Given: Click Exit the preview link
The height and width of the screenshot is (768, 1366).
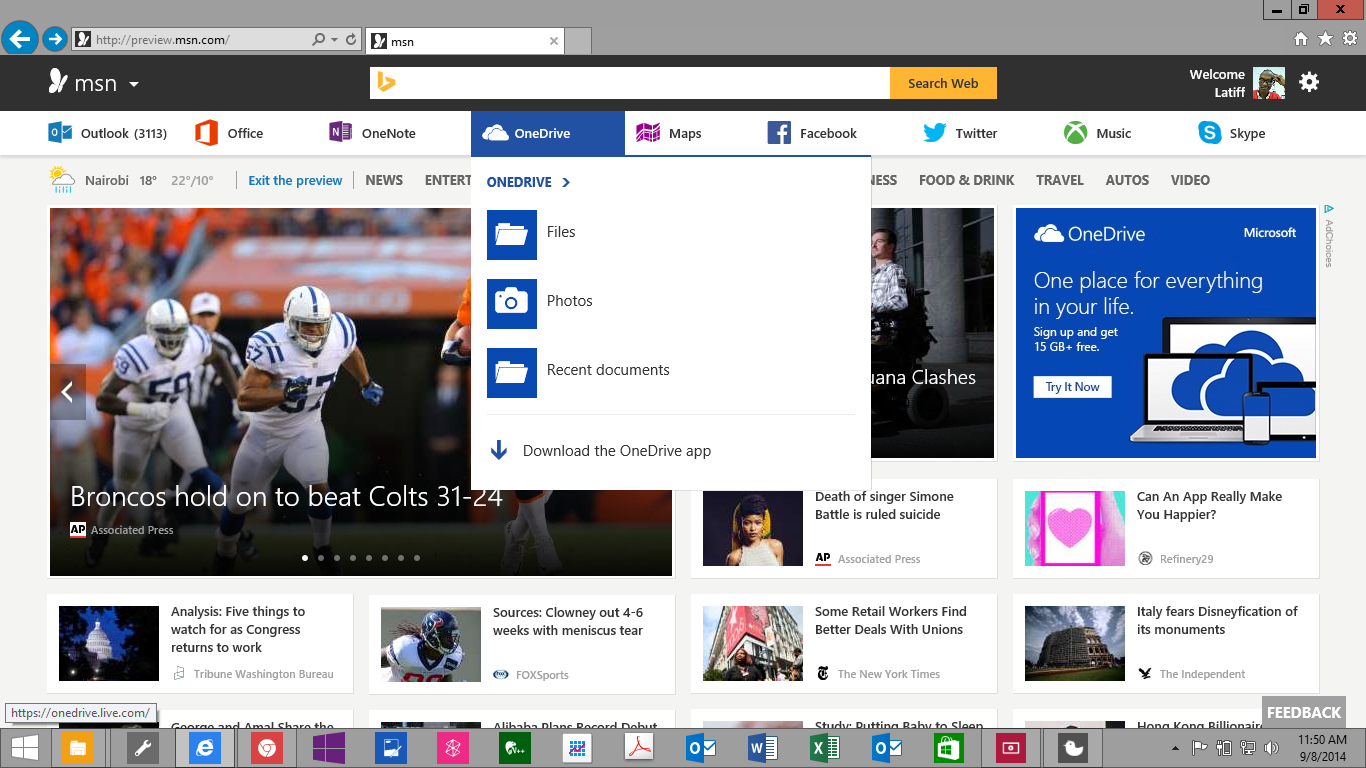Looking at the screenshot, I should coord(295,180).
